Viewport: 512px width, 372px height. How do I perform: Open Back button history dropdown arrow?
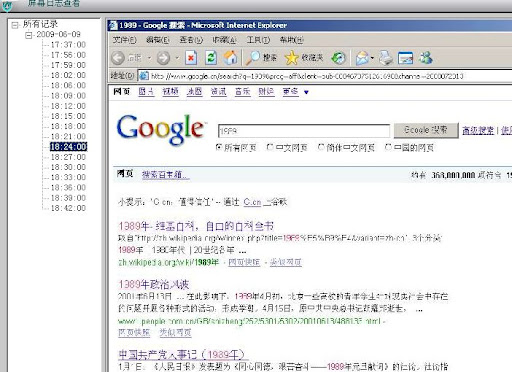click(x=149, y=58)
